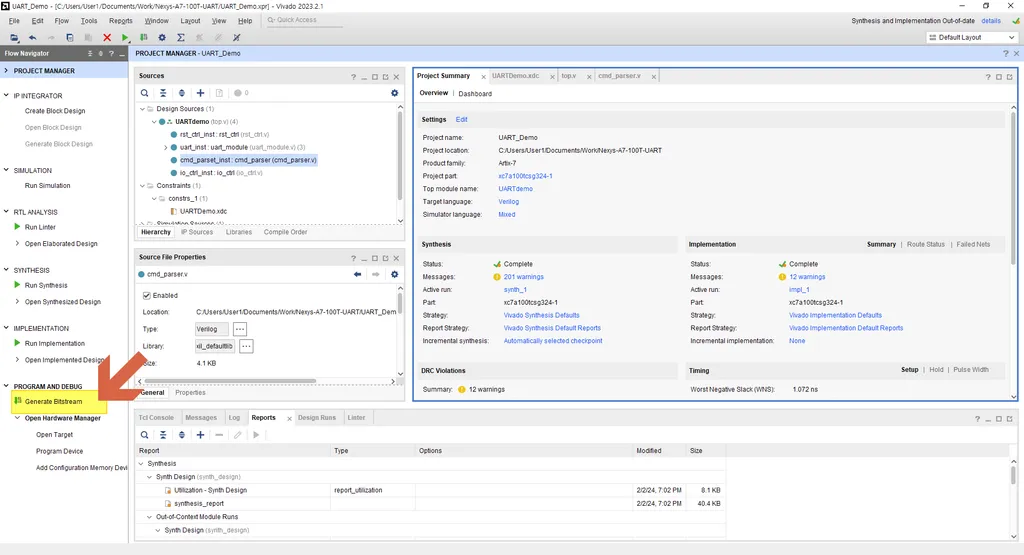The width and height of the screenshot is (1024, 555).
Task: Click the green Run Synthesis toolbar arrow
Action: (125, 38)
